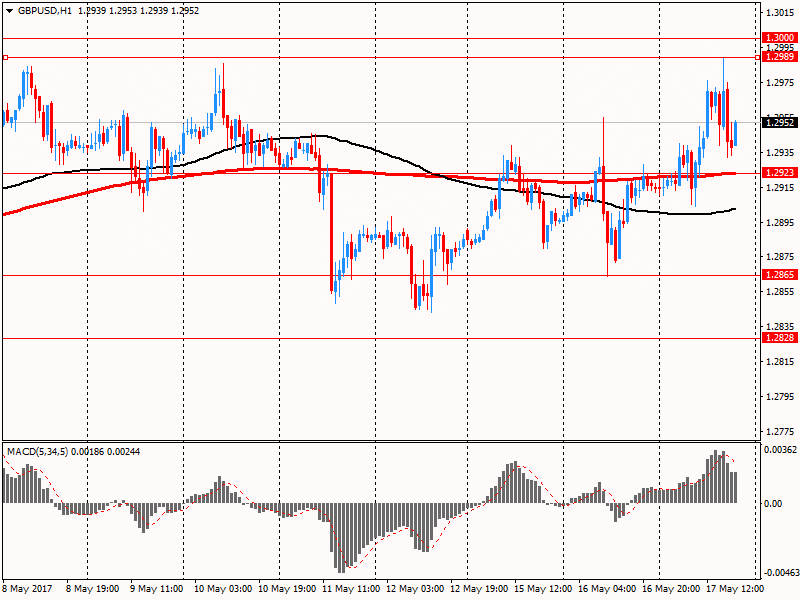Select the 1.2865 red price label

[780, 274]
